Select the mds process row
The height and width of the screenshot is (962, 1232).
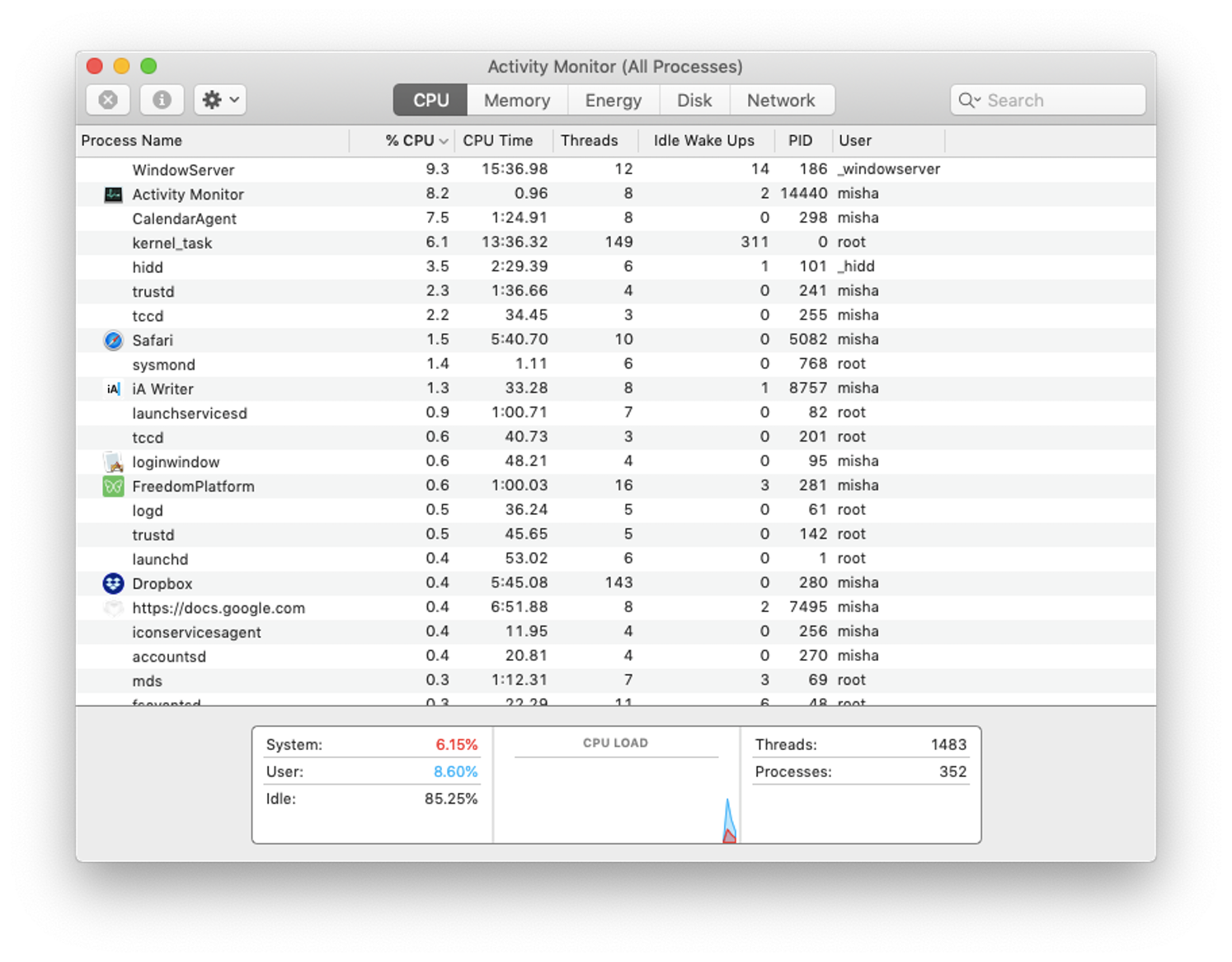pyautogui.click(x=615, y=681)
